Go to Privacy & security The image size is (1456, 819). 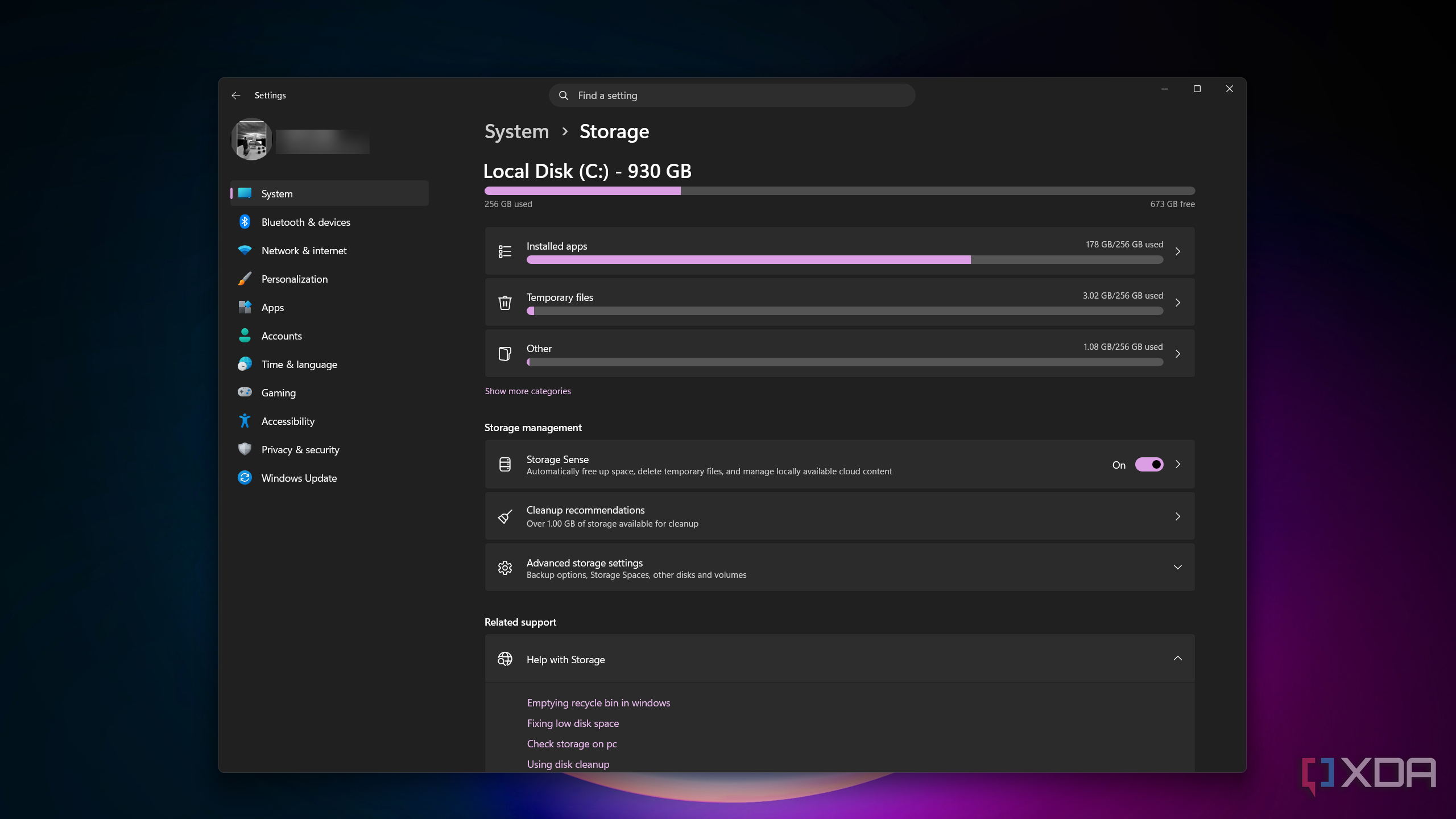330,449
